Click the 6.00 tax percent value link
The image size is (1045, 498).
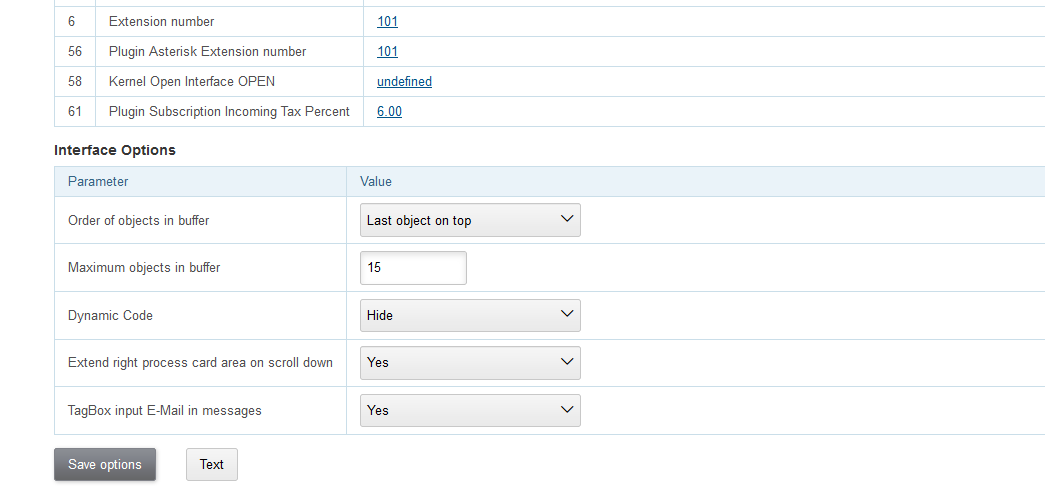(x=389, y=112)
